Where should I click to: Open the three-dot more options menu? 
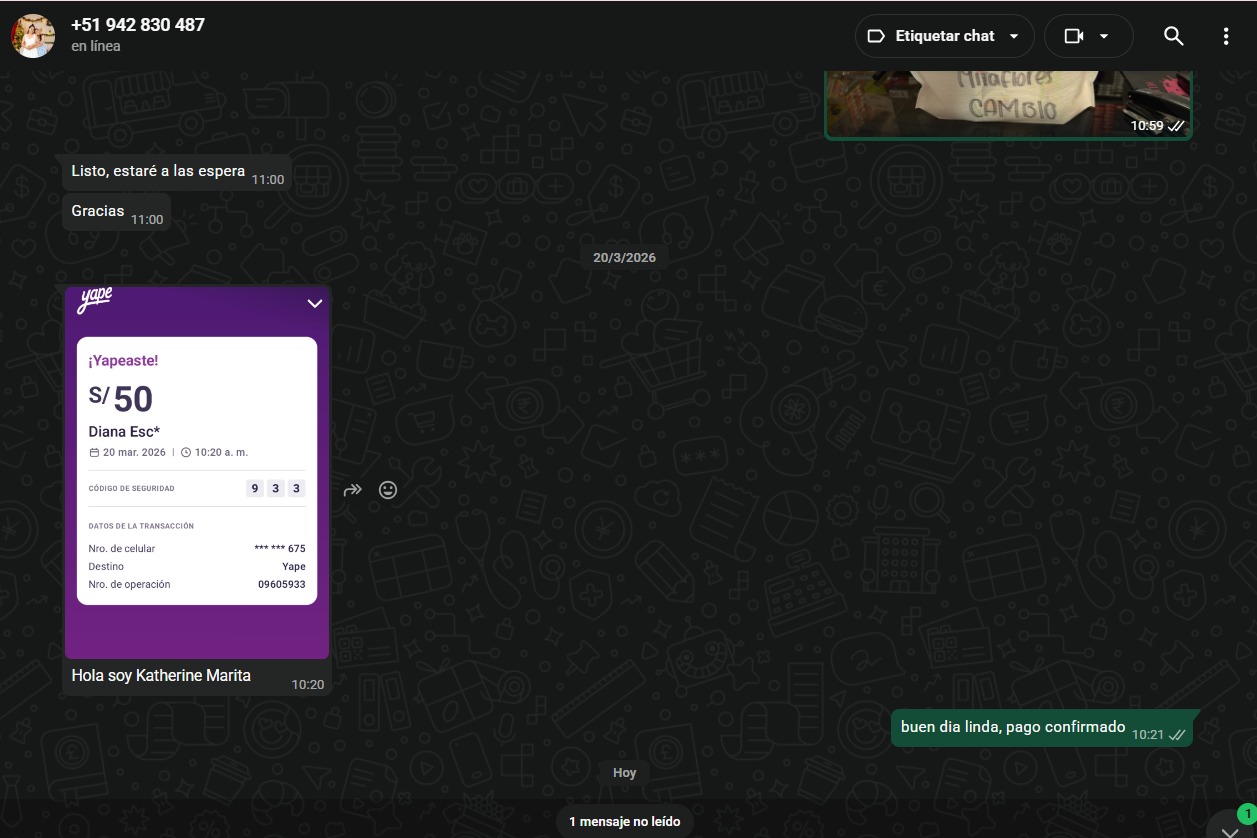1225,36
